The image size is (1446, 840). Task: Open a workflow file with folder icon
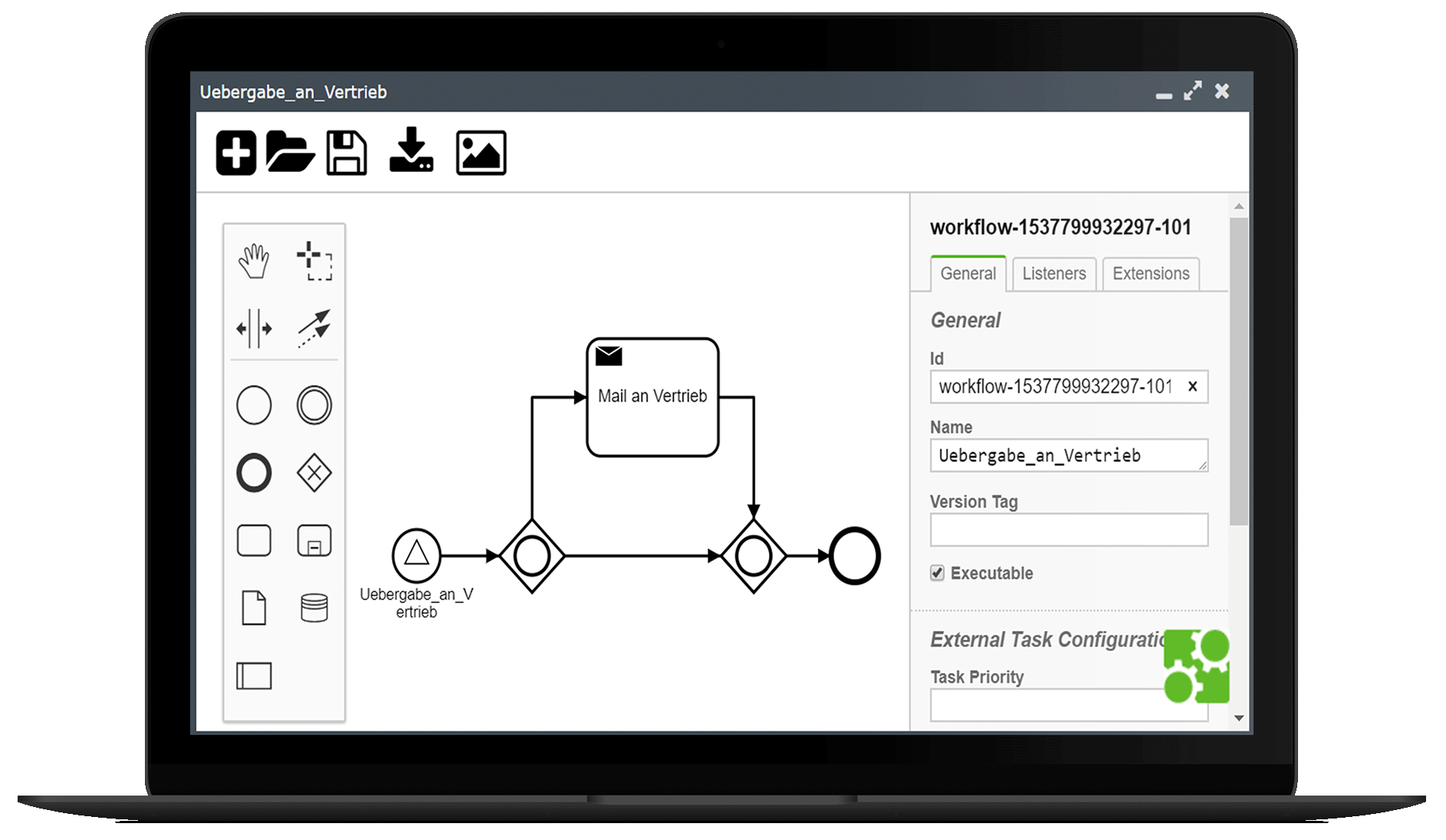290,152
